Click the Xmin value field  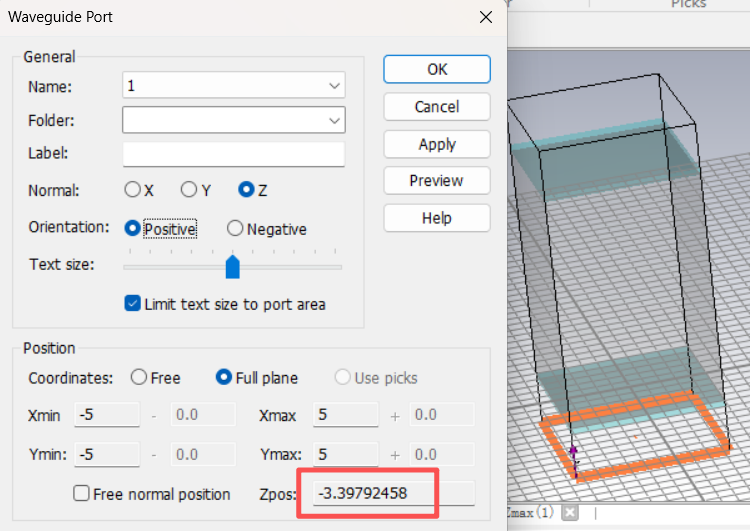tap(107, 414)
